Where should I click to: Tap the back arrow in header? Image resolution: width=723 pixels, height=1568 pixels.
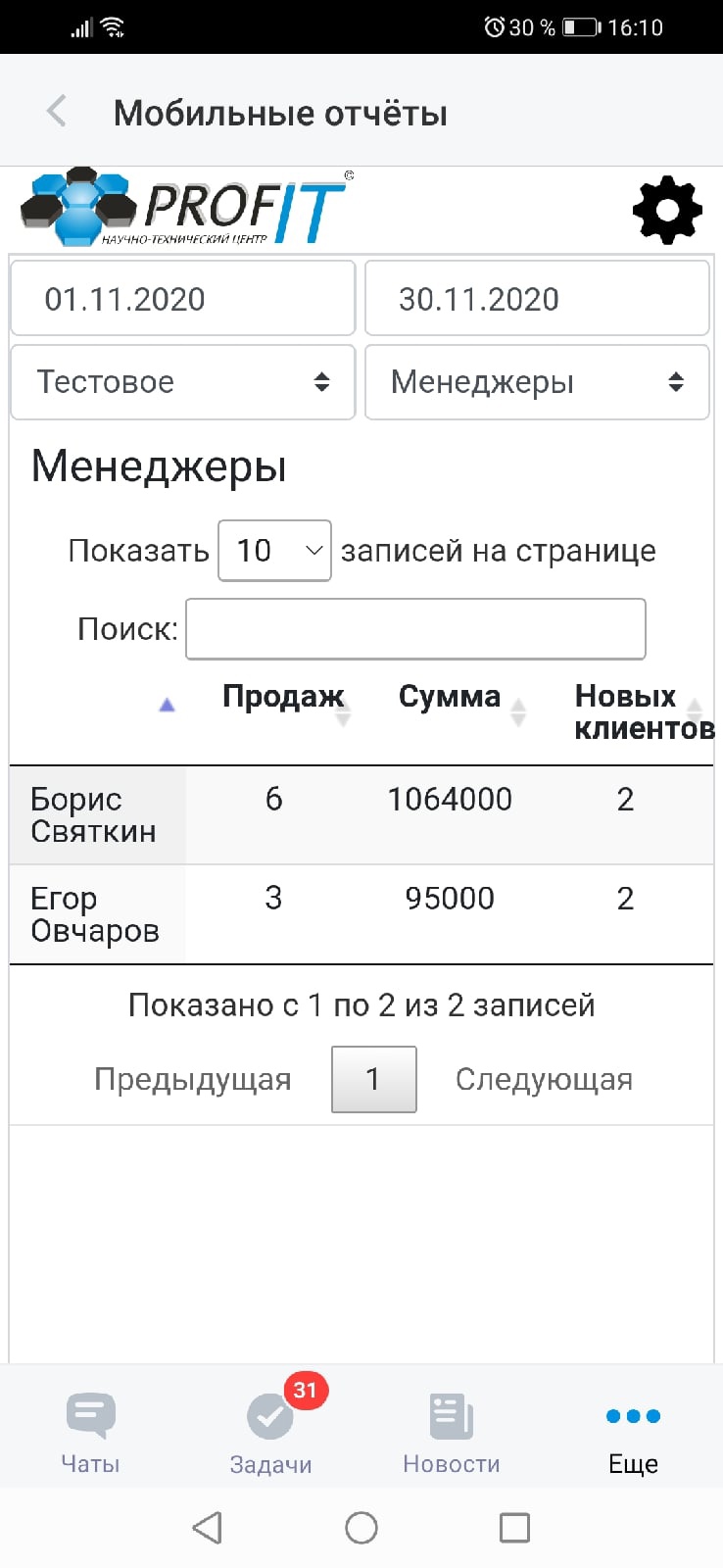57,112
